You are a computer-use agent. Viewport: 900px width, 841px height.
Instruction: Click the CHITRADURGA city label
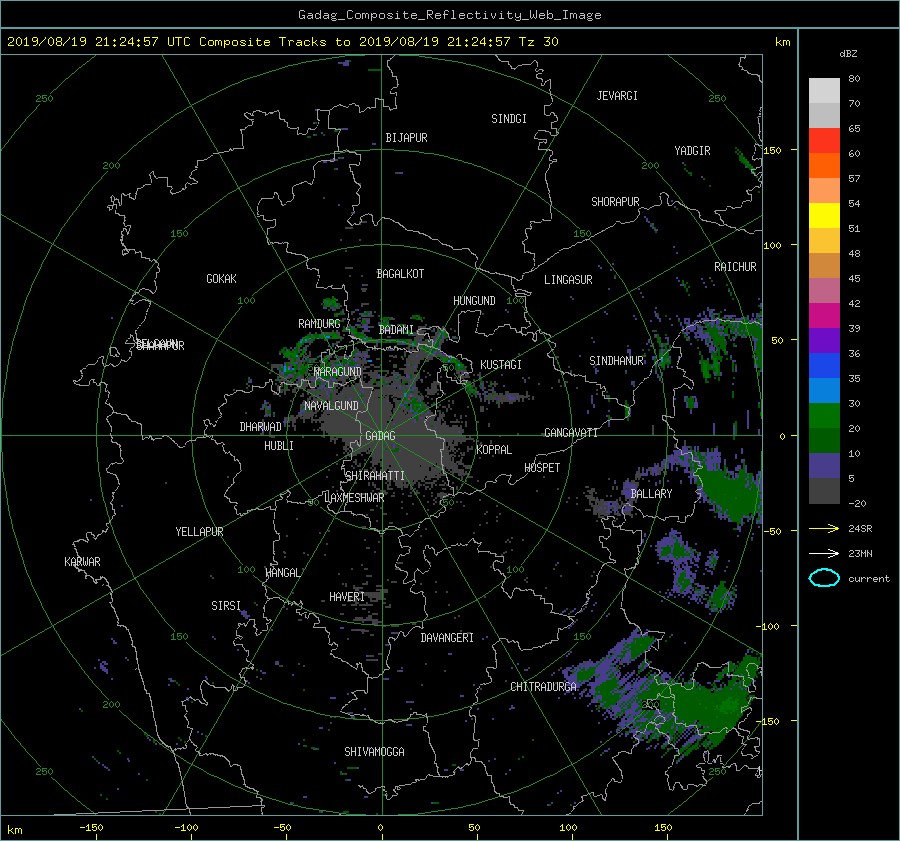(544, 687)
